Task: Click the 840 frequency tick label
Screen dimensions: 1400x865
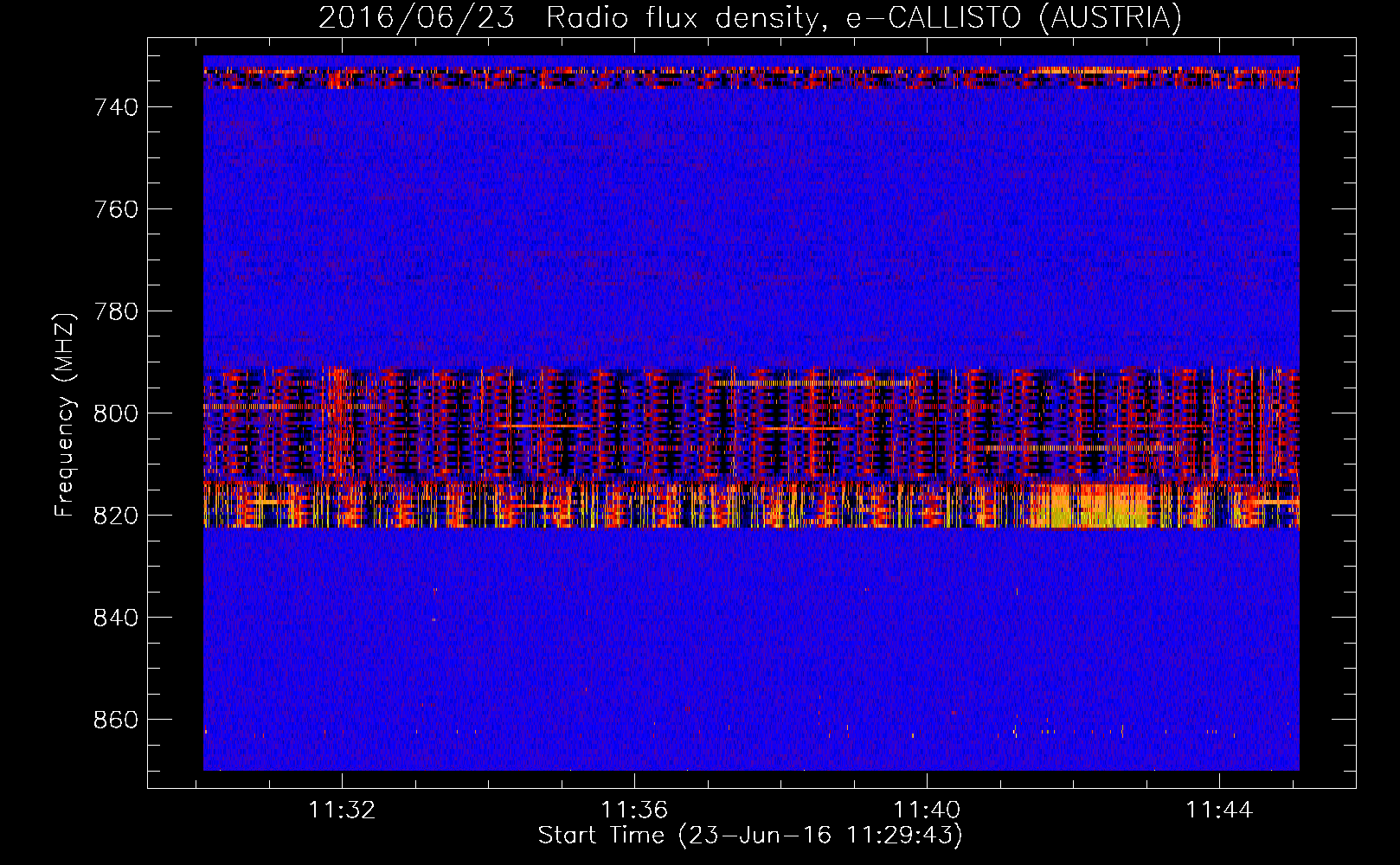Action: point(116,618)
